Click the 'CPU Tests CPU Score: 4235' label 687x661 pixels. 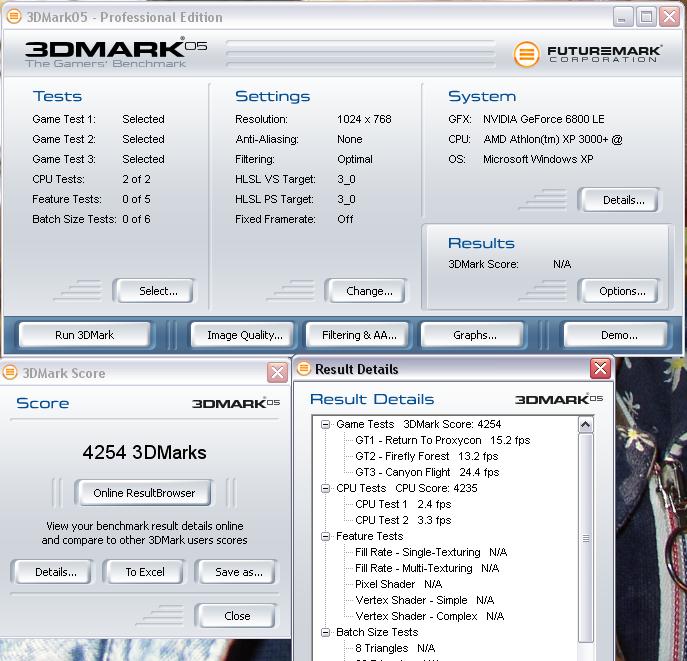click(407, 488)
